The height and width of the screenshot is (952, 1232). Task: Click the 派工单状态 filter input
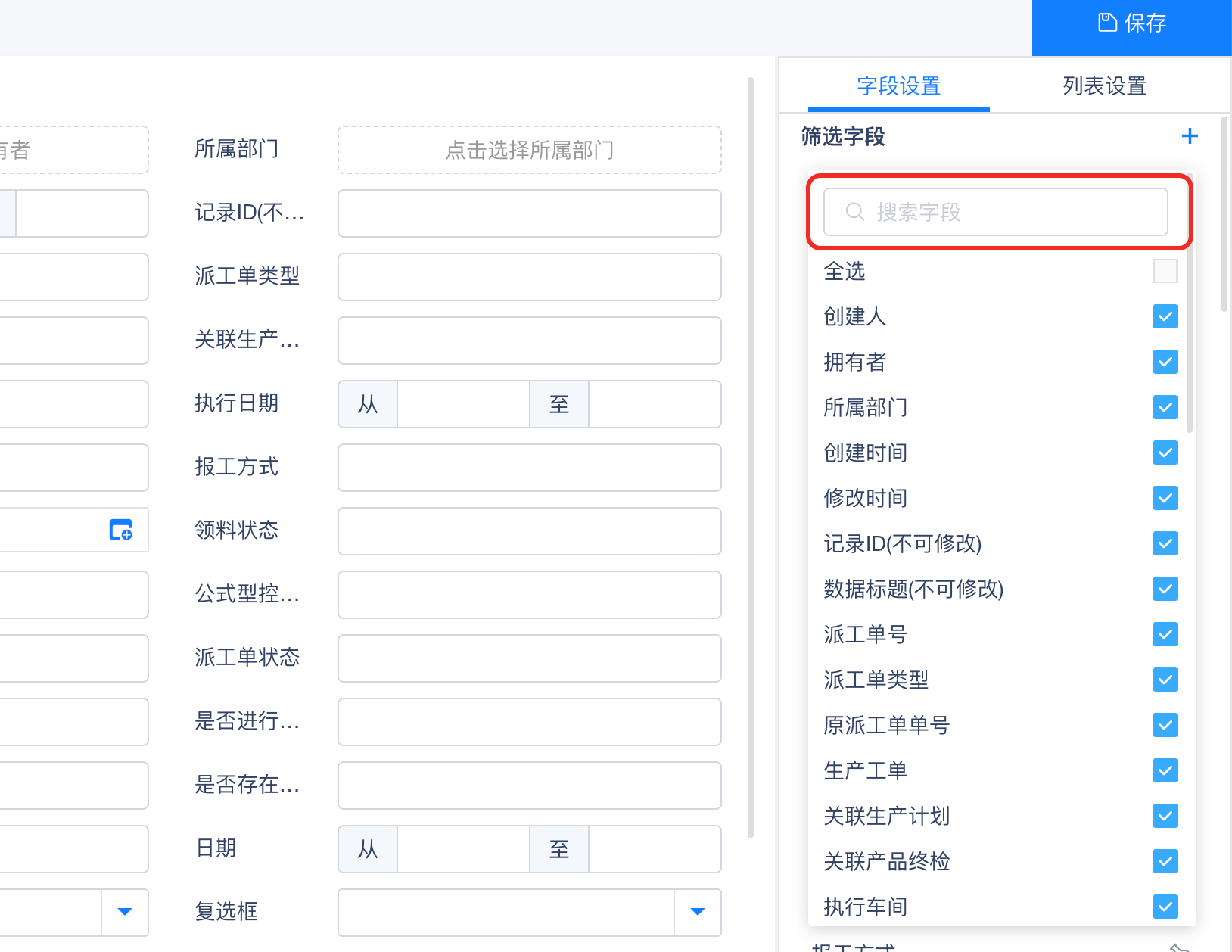click(530, 658)
